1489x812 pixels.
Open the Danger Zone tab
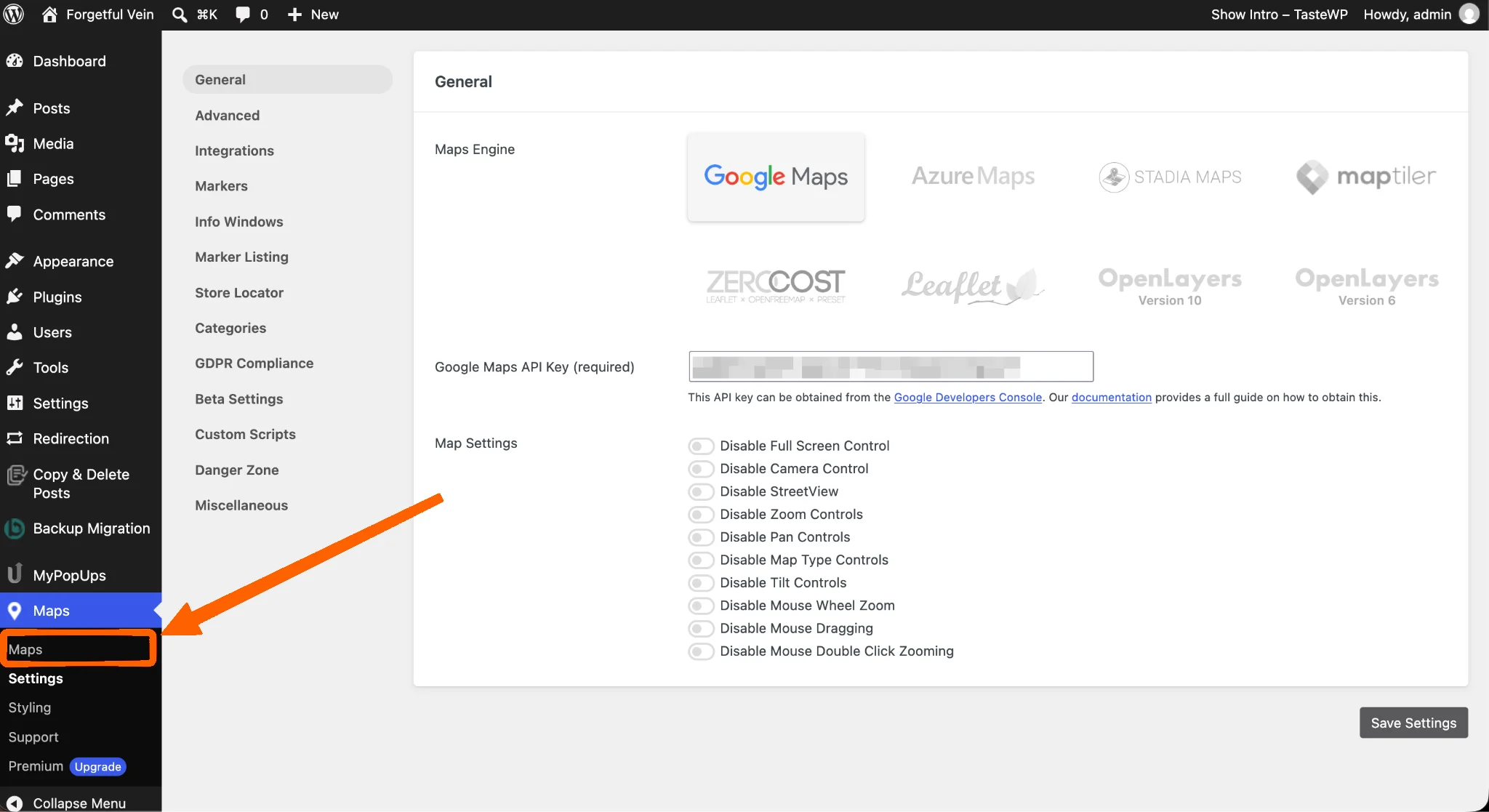point(236,470)
